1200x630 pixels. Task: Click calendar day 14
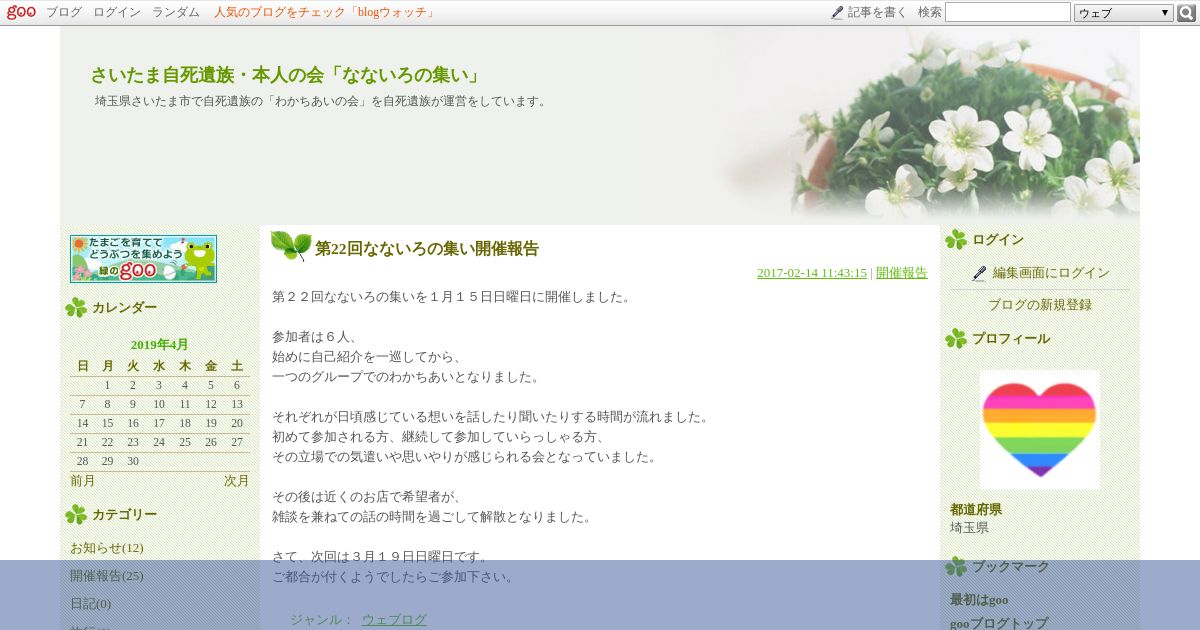click(82, 423)
